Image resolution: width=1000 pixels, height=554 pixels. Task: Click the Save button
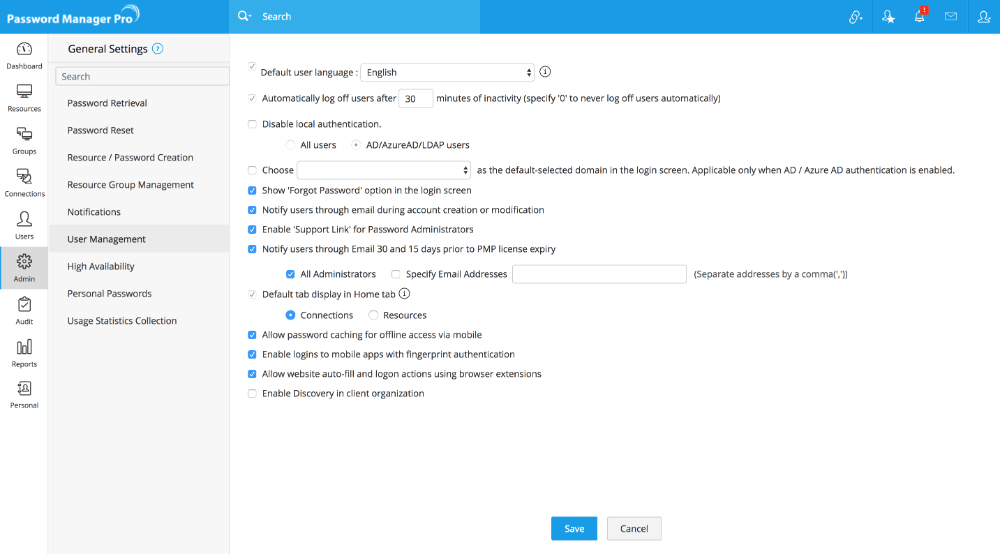[574, 528]
